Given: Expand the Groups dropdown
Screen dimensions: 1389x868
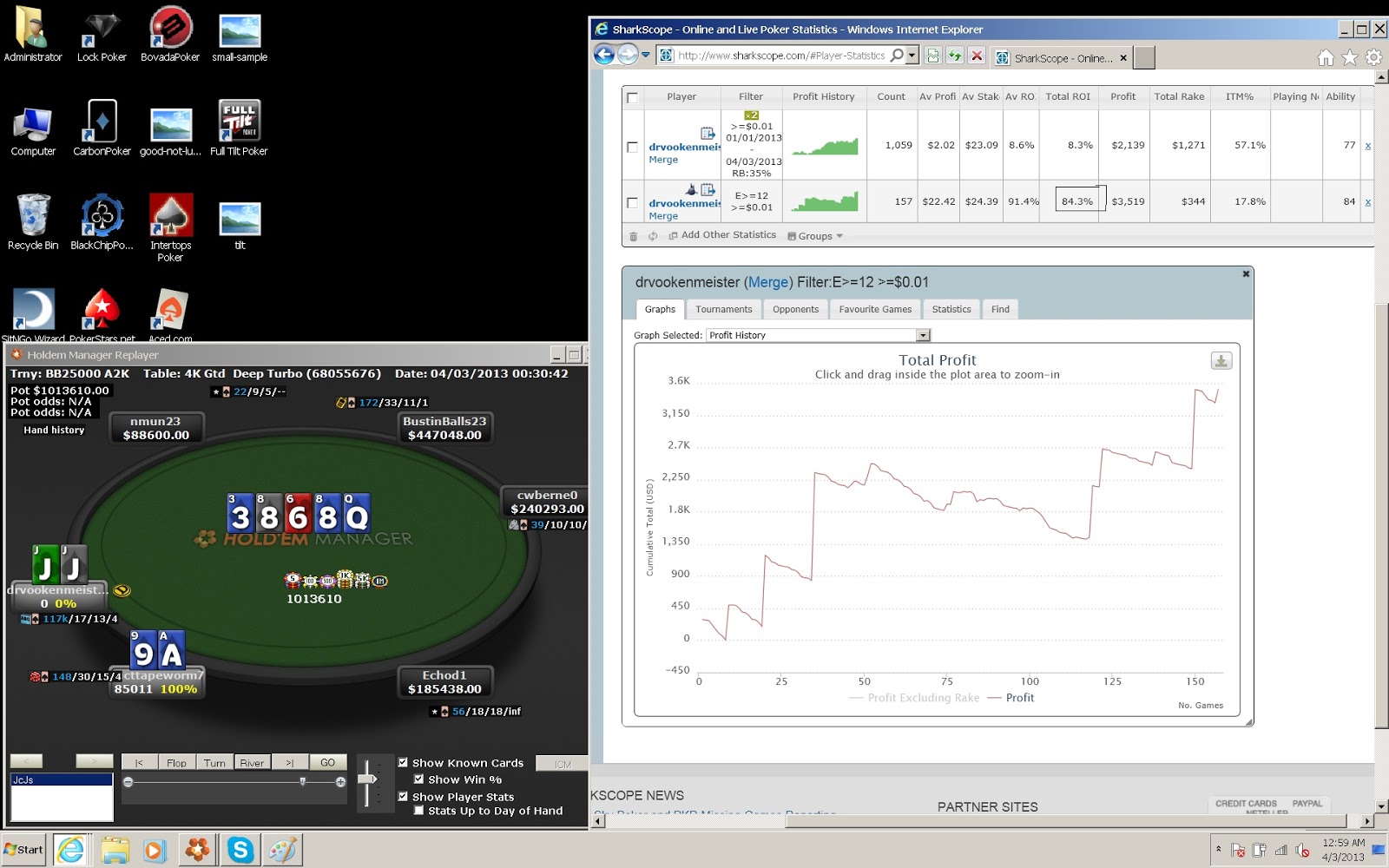Looking at the screenshot, I should (x=815, y=236).
